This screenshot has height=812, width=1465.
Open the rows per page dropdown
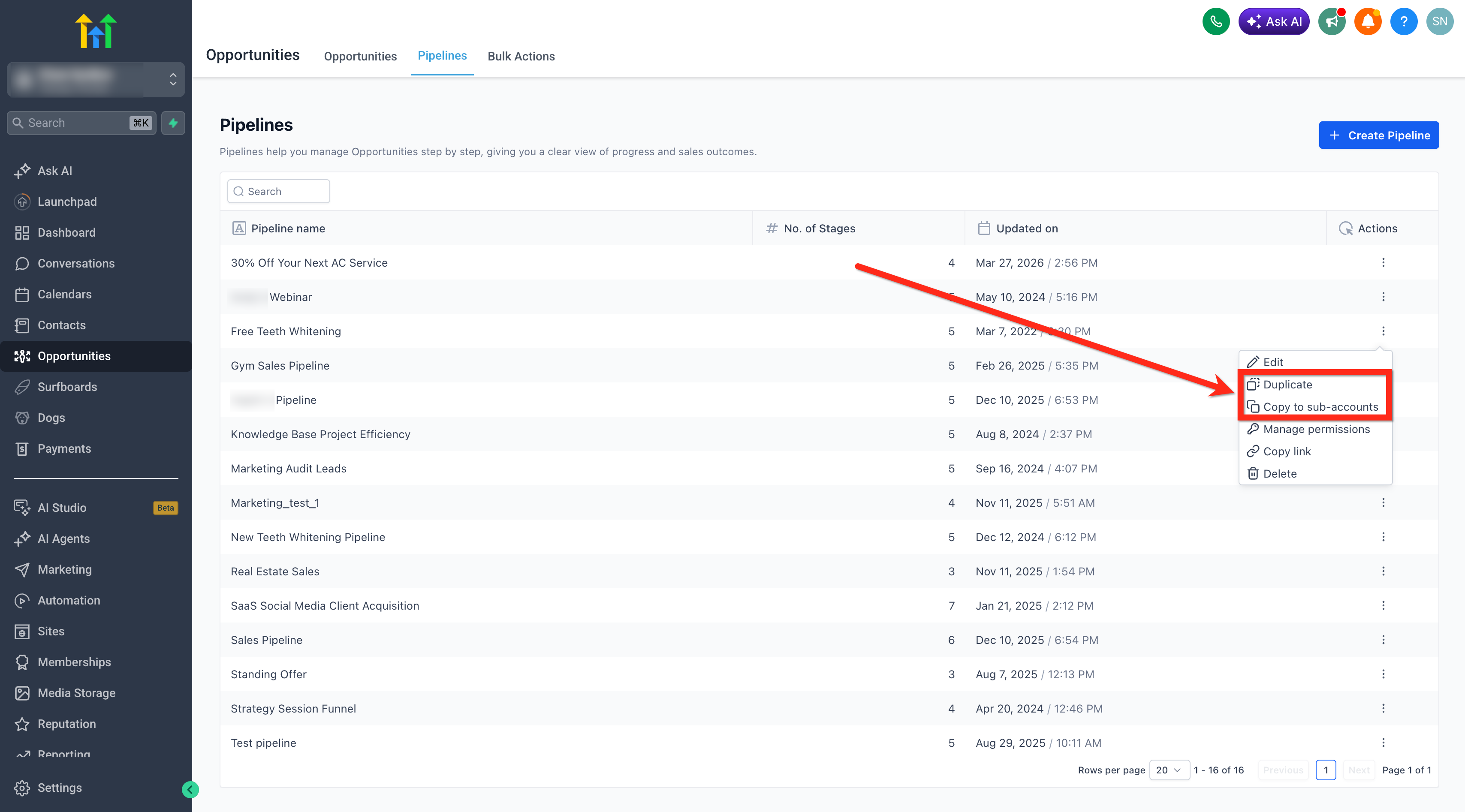(1169, 770)
